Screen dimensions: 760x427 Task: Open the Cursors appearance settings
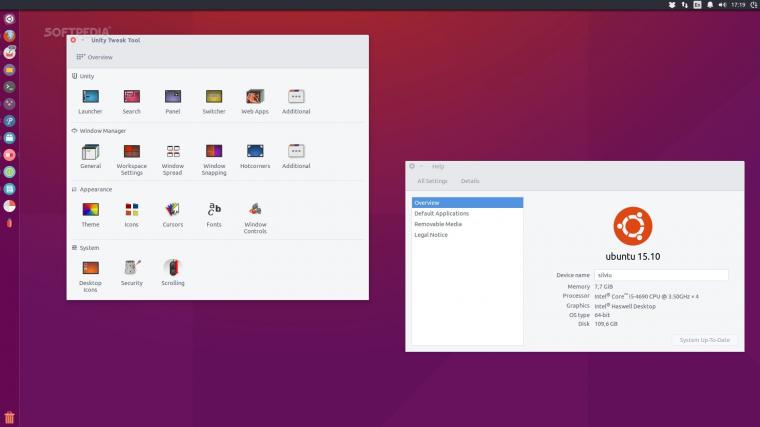(x=173, y=215)
